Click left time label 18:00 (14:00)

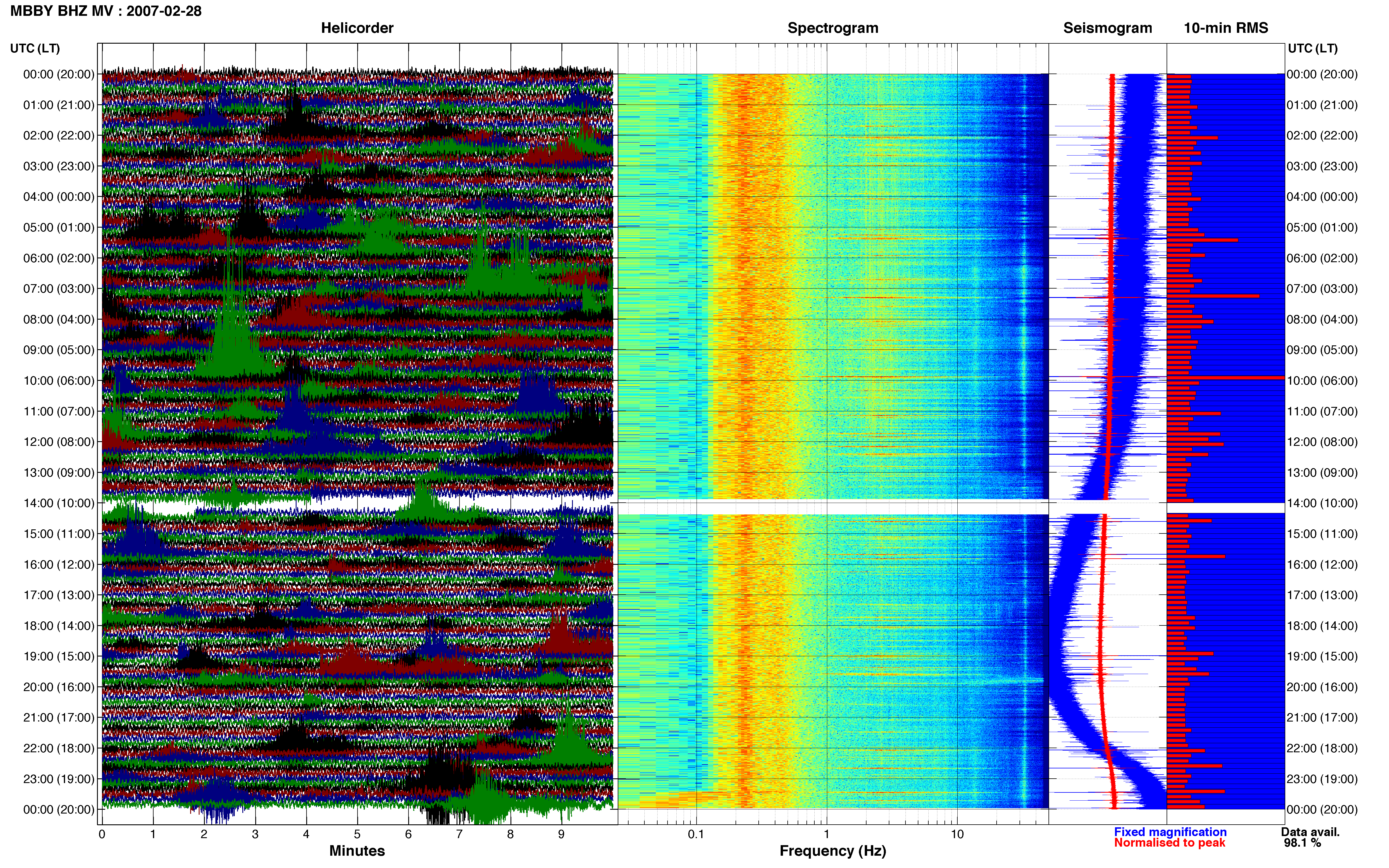tap(59, 626)
